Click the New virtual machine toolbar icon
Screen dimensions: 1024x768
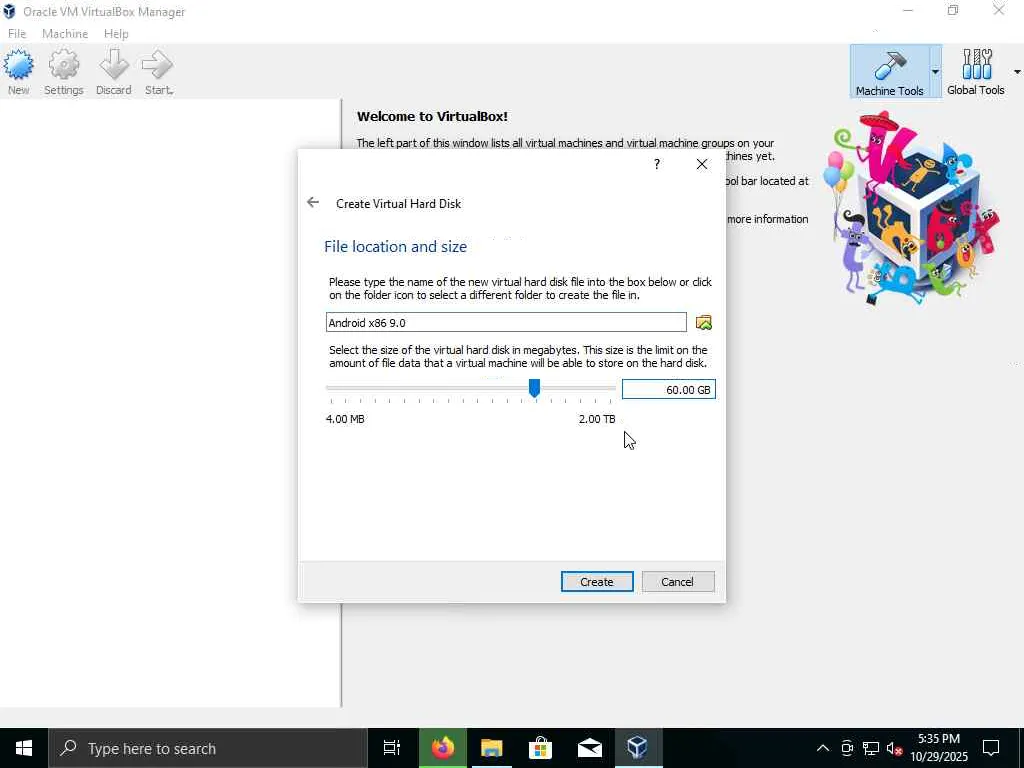click(18, 72)
